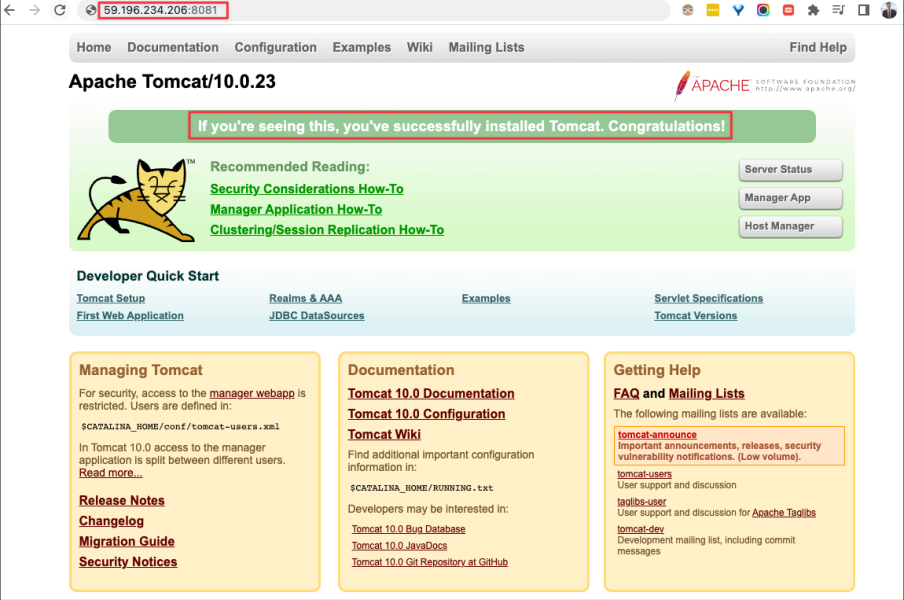Open the tomcat-announce mailing list link

click(x=657, y=435)
